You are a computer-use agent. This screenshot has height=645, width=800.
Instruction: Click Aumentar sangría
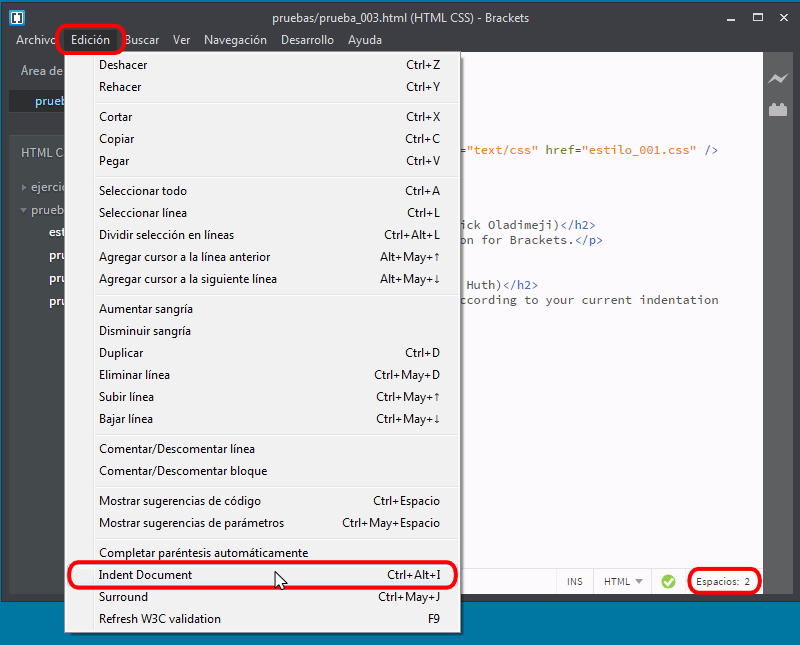(263, 309)
